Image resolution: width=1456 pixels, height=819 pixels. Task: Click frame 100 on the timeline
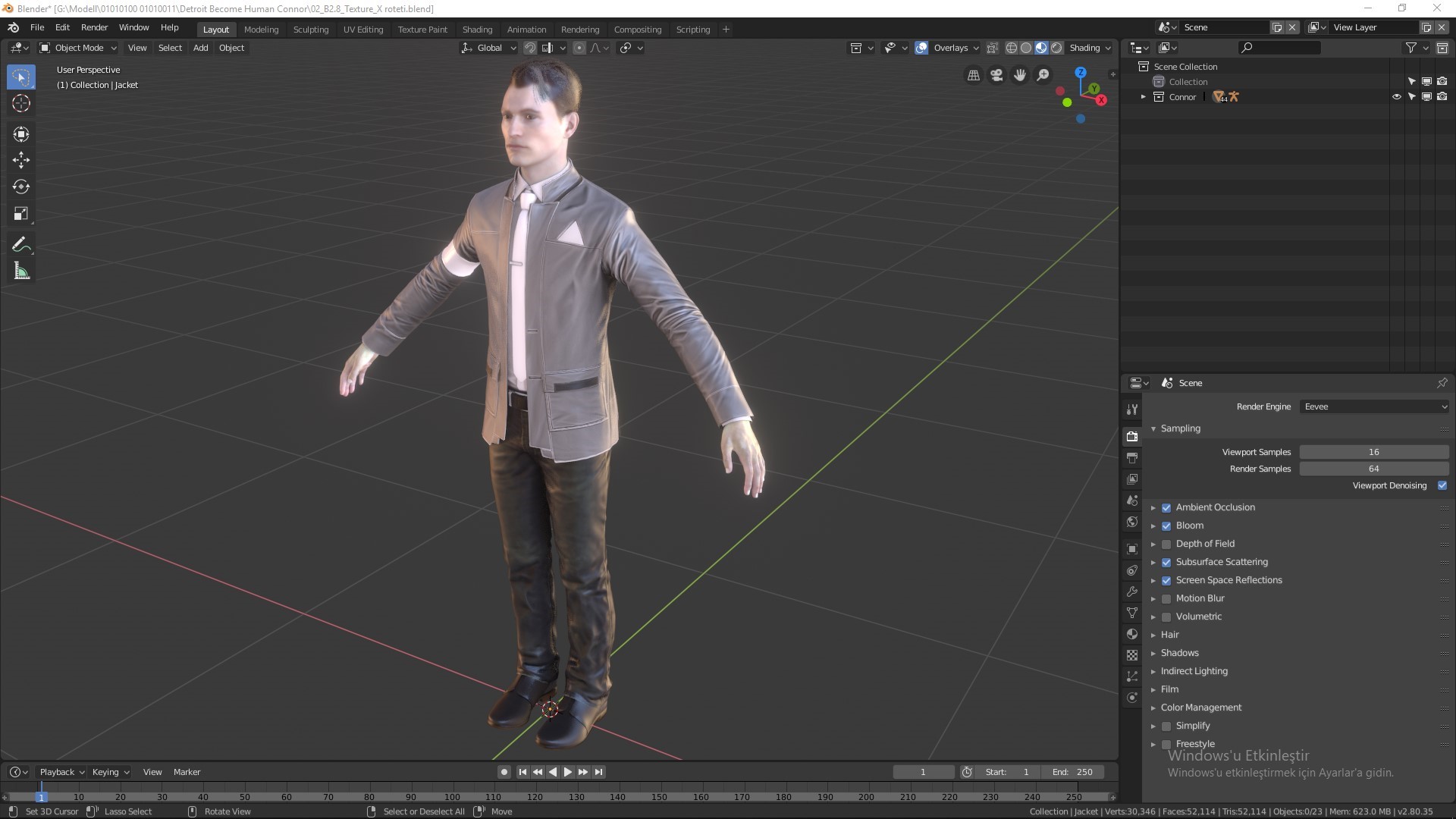click(x=452, y=797)
